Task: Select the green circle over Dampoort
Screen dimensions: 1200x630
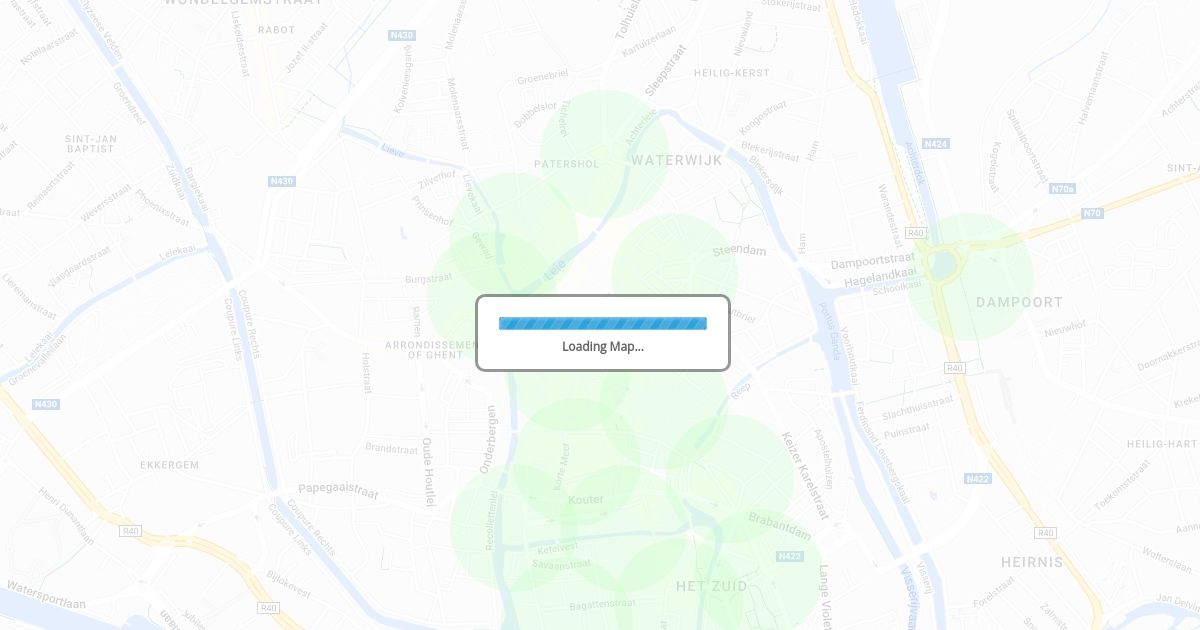Action: (x=970, y=277)
